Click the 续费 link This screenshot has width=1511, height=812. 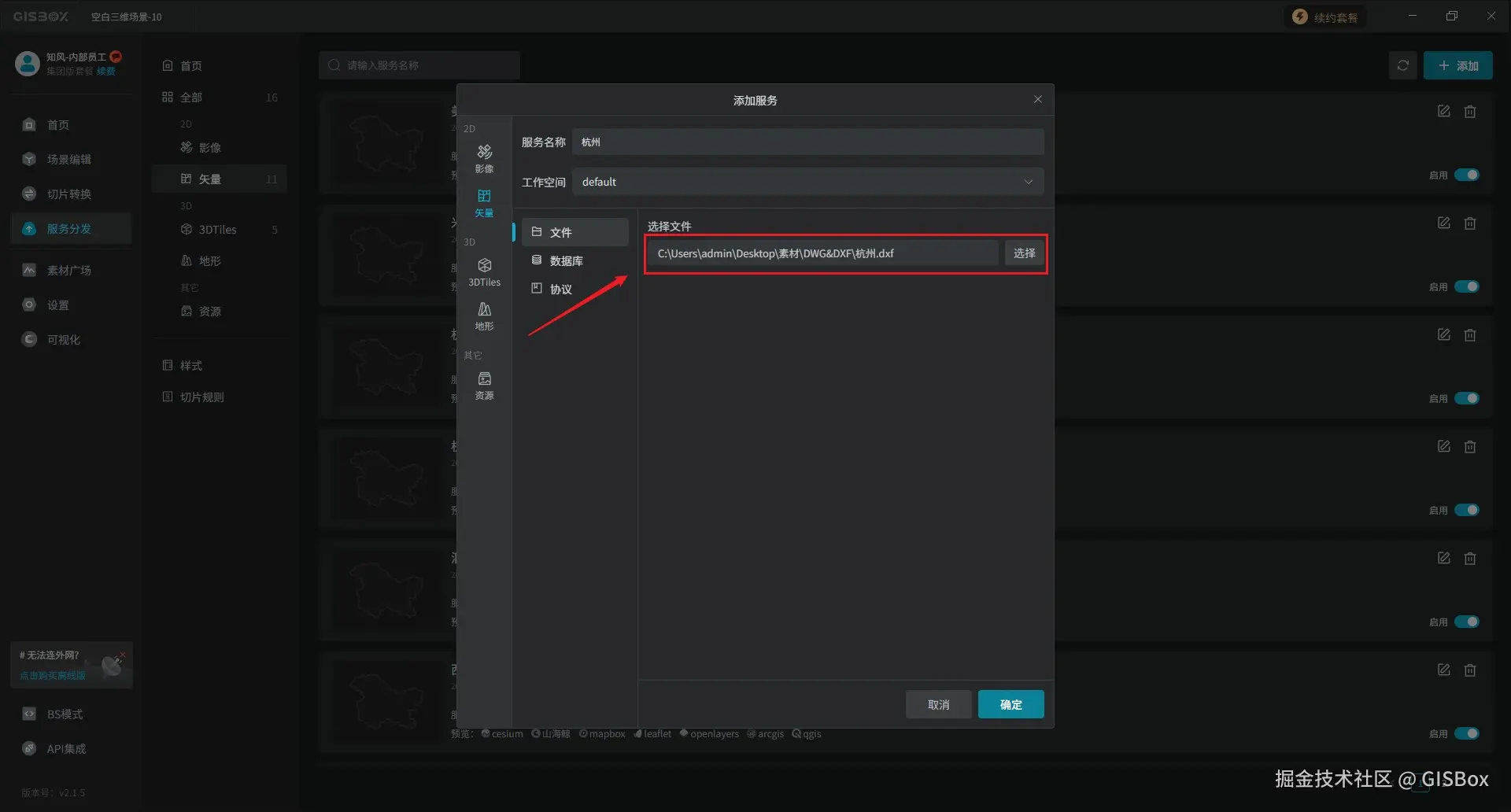click(106, 72)
